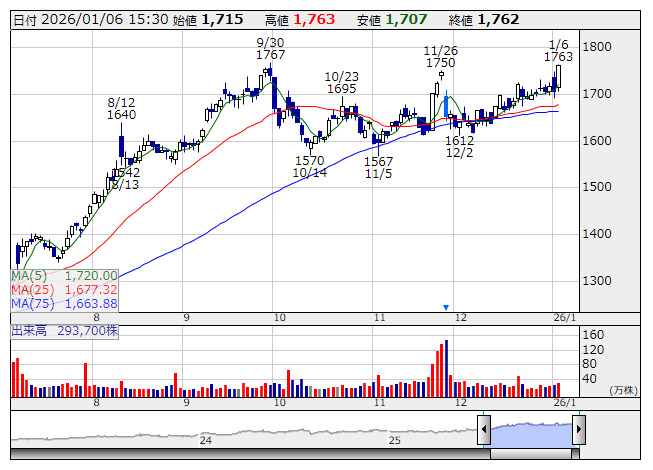
Task: Click the 出来高 volume label
Action: [x=28, y=329]
